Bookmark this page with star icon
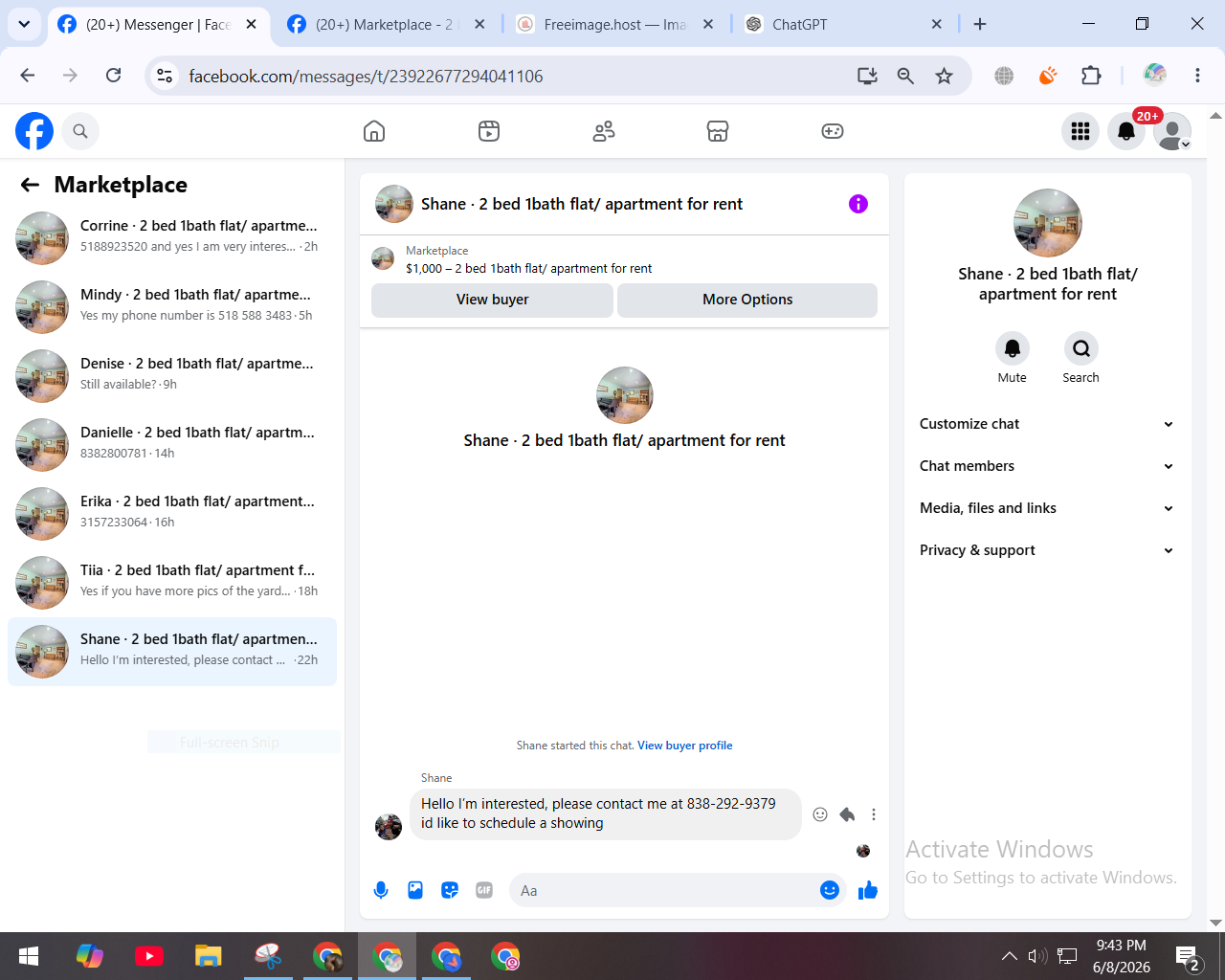Screen dimensions: 1225x980 pyautogui.click(x=945, y=76)
